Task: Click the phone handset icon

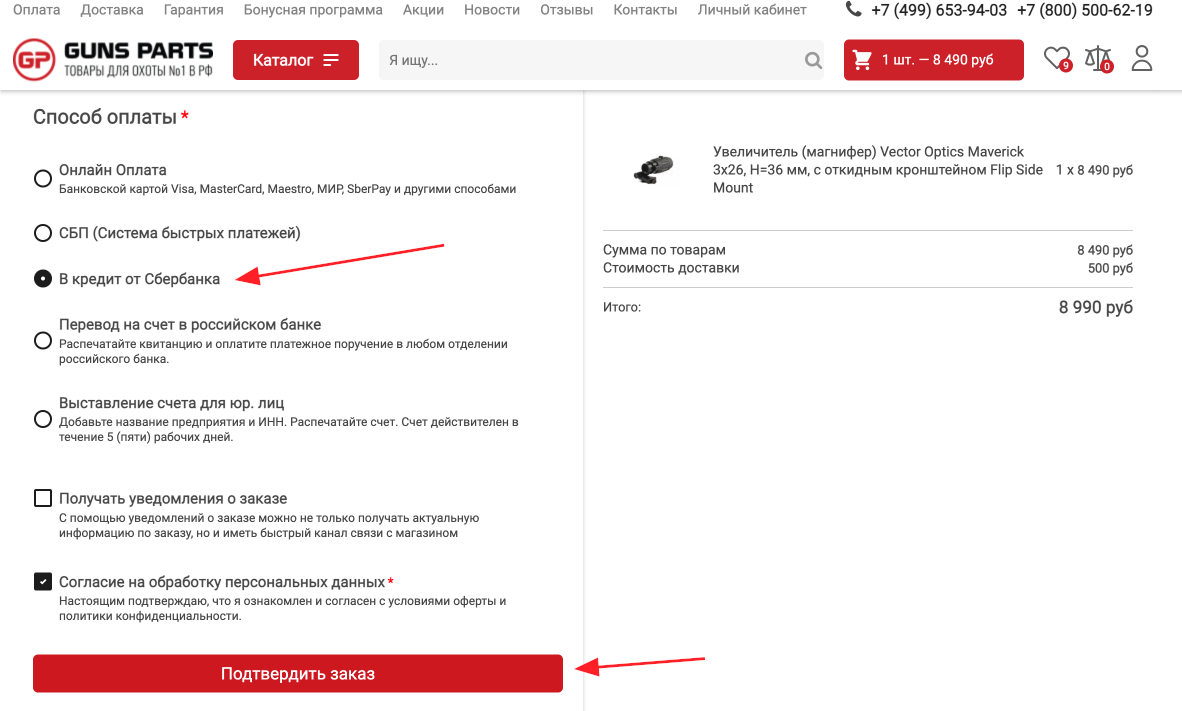Action: click(853, 9)
